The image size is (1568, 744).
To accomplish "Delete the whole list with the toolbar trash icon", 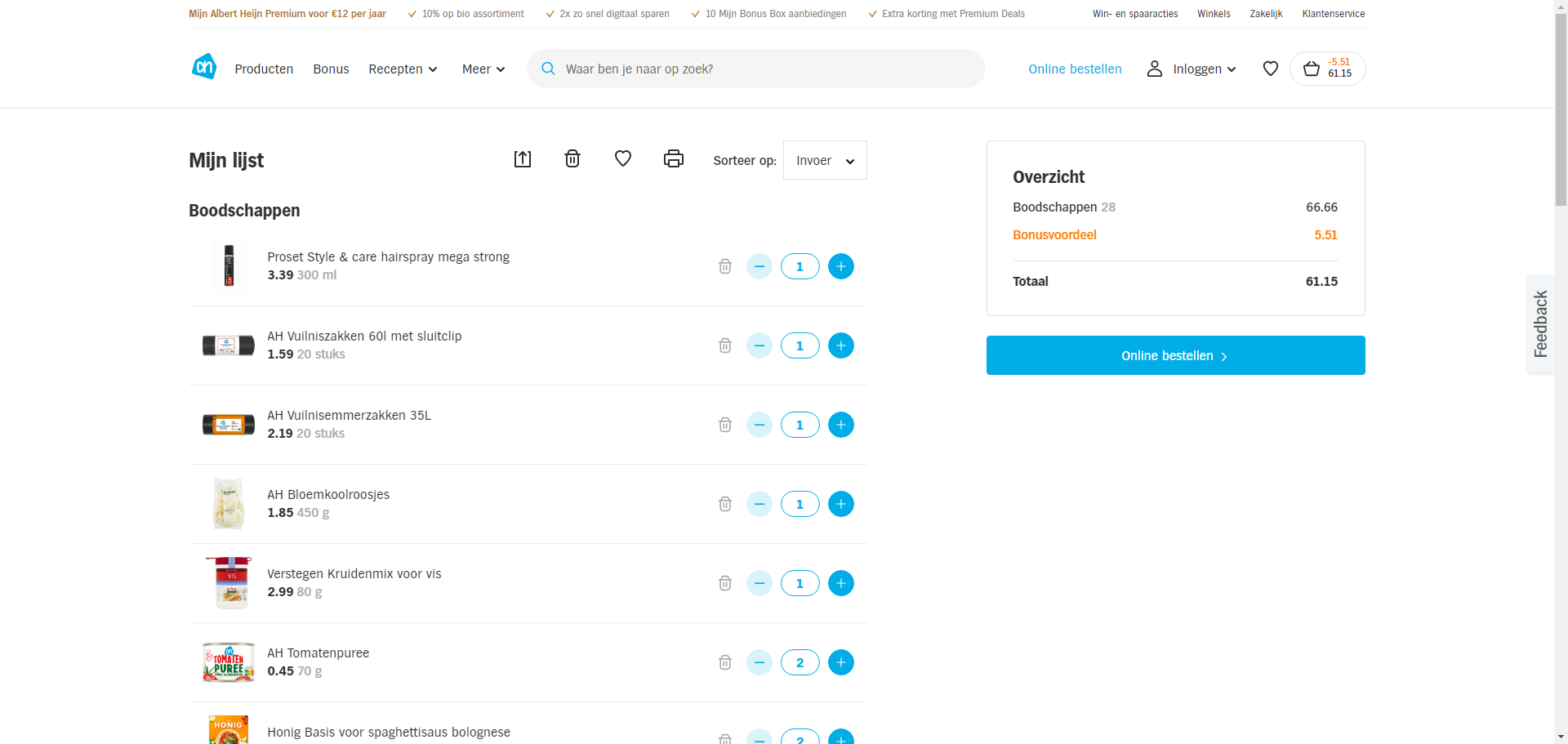I will click(x=572, y=159).
